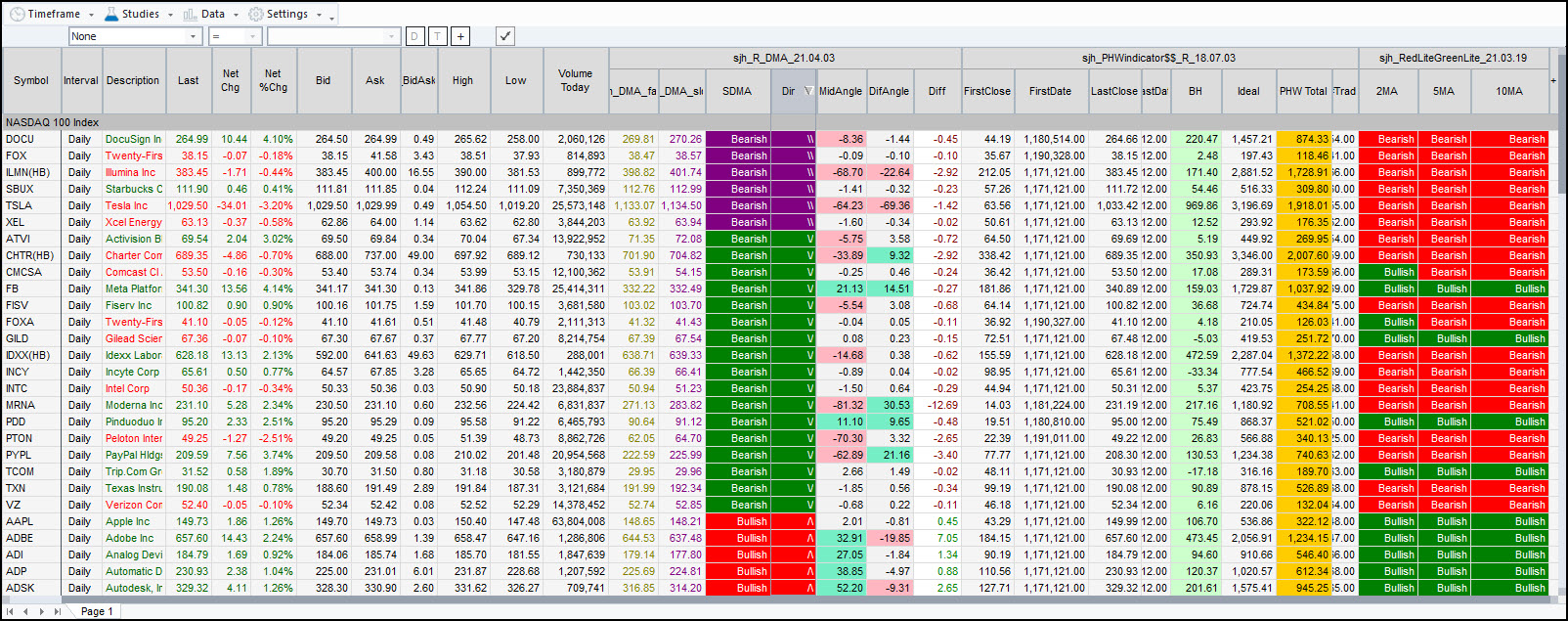Jump to the last page arrow
Screen dimensions: 1568x621
pyautogui.click(x=57, y=611)
